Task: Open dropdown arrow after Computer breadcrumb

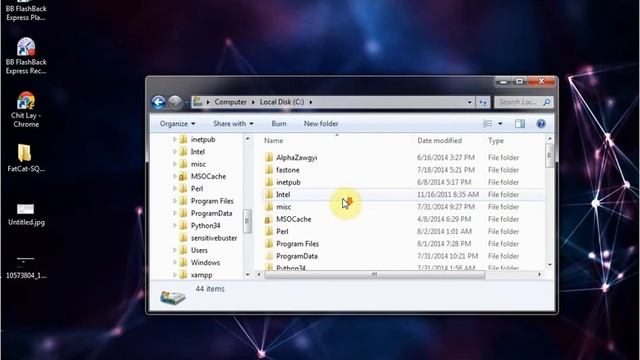Action: click(x=253, y=102)
